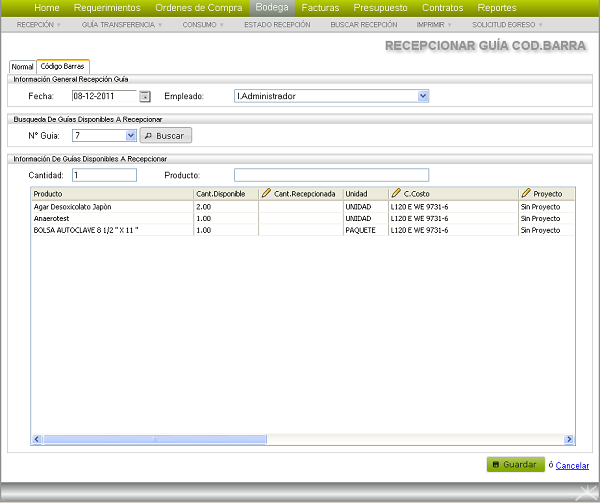600x503 pixels.
Task: Click the Fecha date field
Action: pyautogui.click(x=104, y=96)
